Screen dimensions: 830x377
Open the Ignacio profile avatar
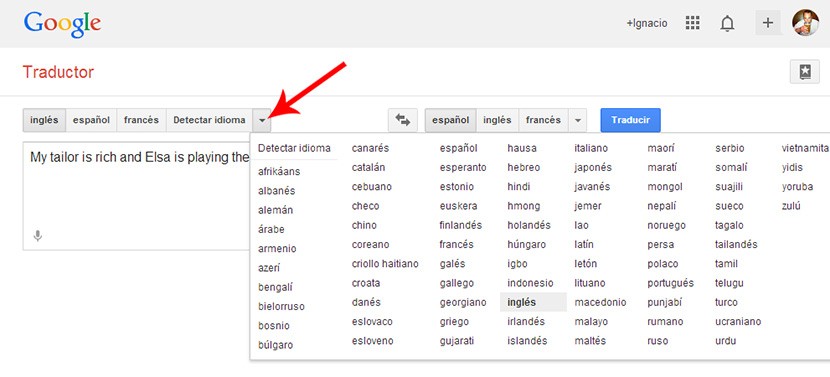pos(805,23)
